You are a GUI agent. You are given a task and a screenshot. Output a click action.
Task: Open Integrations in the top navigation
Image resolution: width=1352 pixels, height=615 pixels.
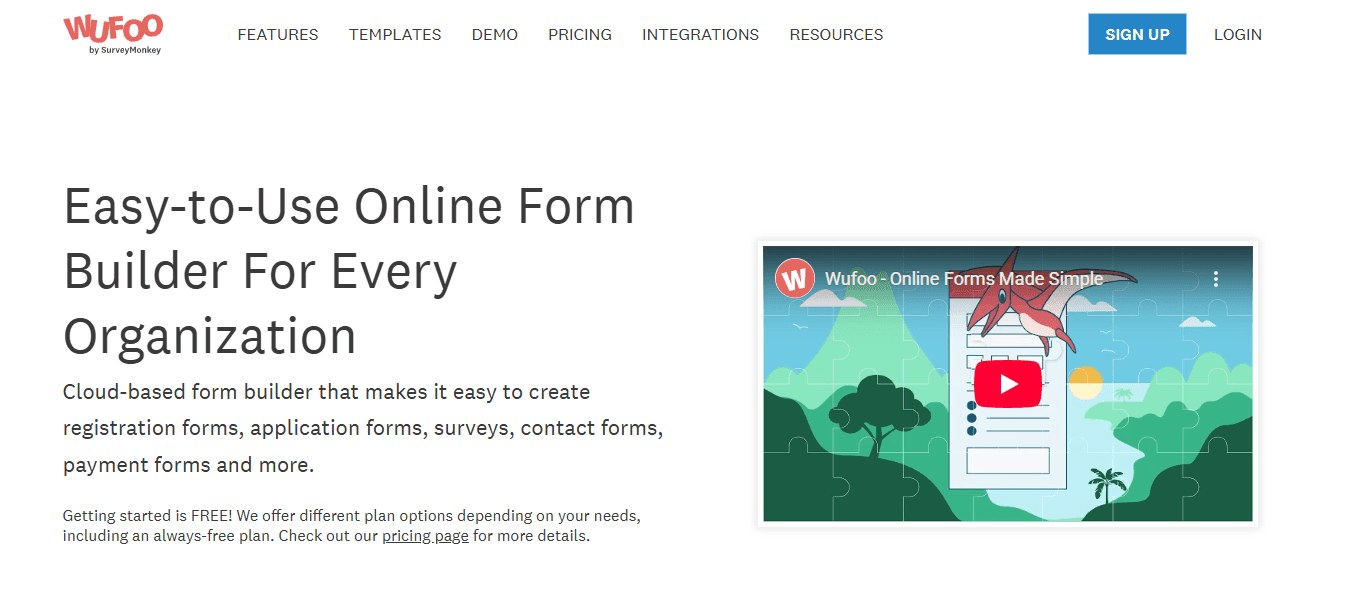[x=700, y=34]
